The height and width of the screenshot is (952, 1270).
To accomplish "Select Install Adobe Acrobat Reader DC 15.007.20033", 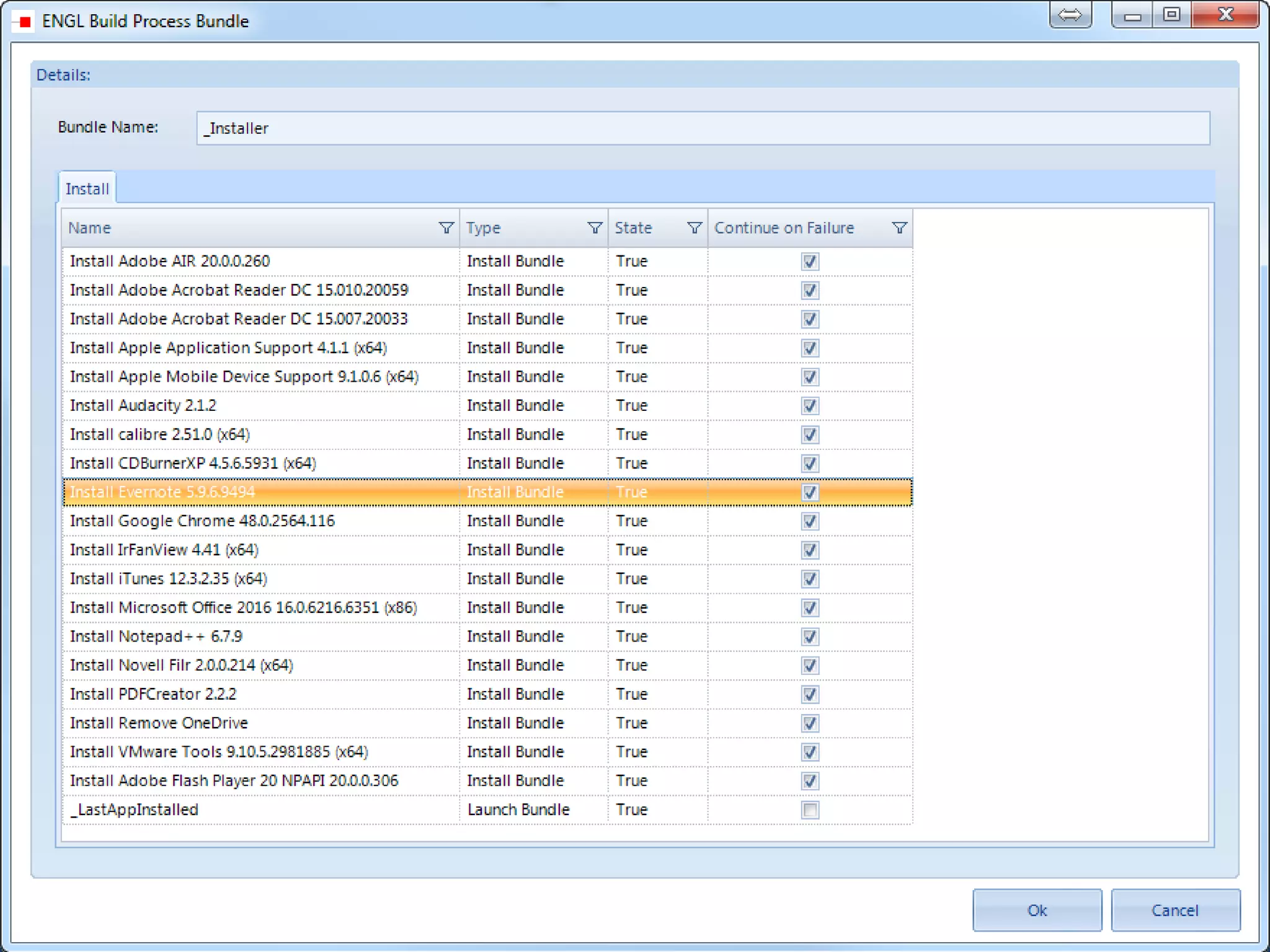I will point(487,319).
